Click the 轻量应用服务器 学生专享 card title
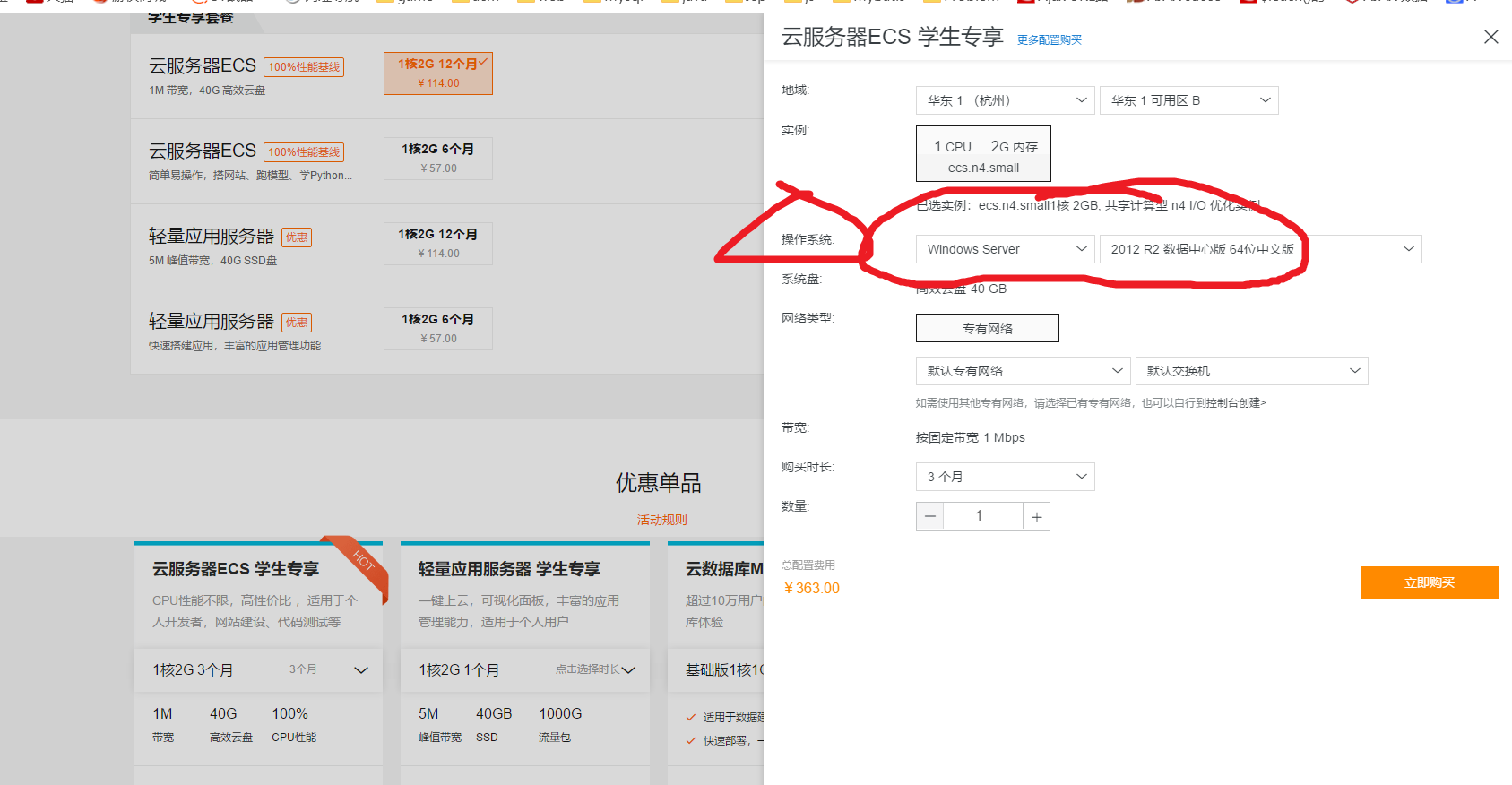This screenshot has width=1512, height=785. (509, 569)
